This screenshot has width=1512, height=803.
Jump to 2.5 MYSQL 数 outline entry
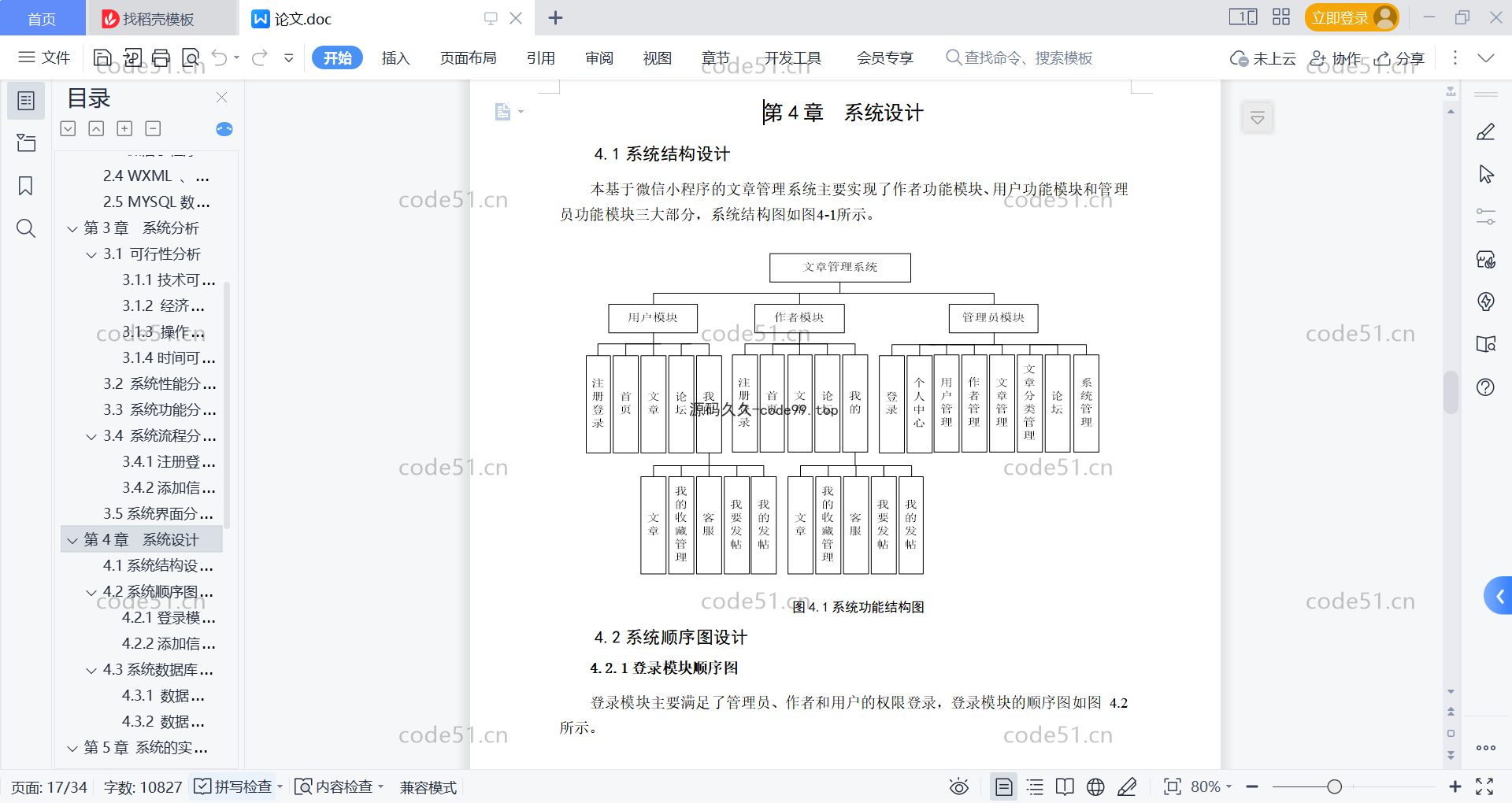click(x=156, y=202)
